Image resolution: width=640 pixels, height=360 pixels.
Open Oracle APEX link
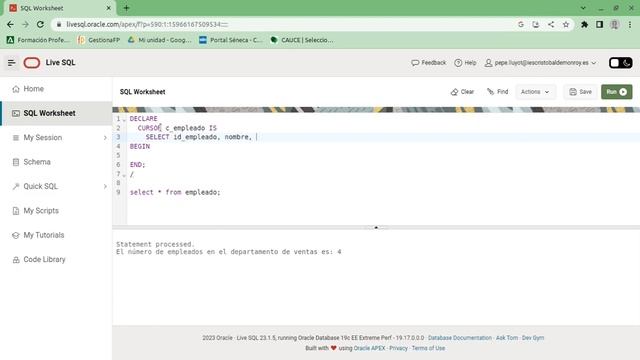tap(369, 348)
